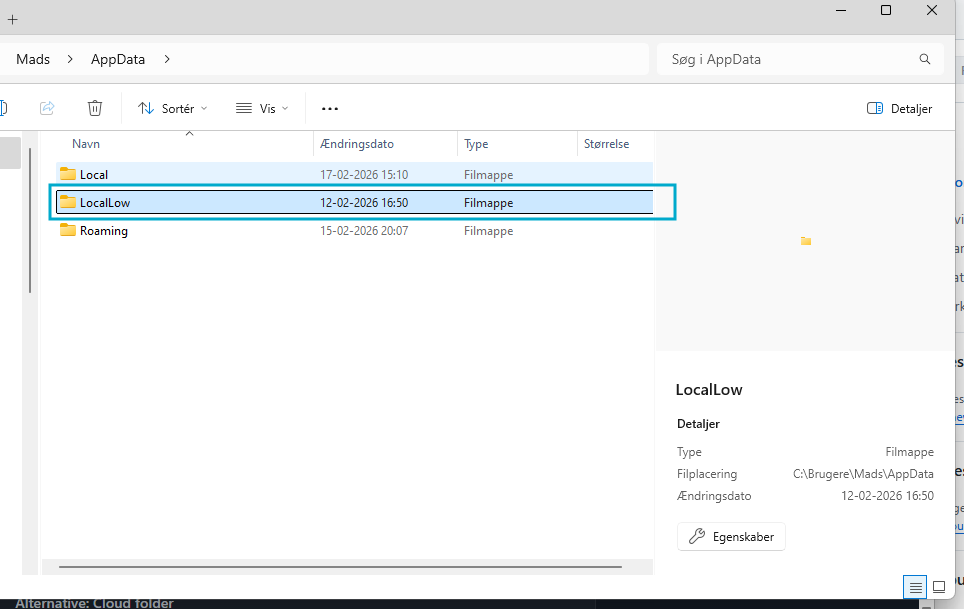
Task: Toggle the Detaljer details pane
Action: [900, 108]
